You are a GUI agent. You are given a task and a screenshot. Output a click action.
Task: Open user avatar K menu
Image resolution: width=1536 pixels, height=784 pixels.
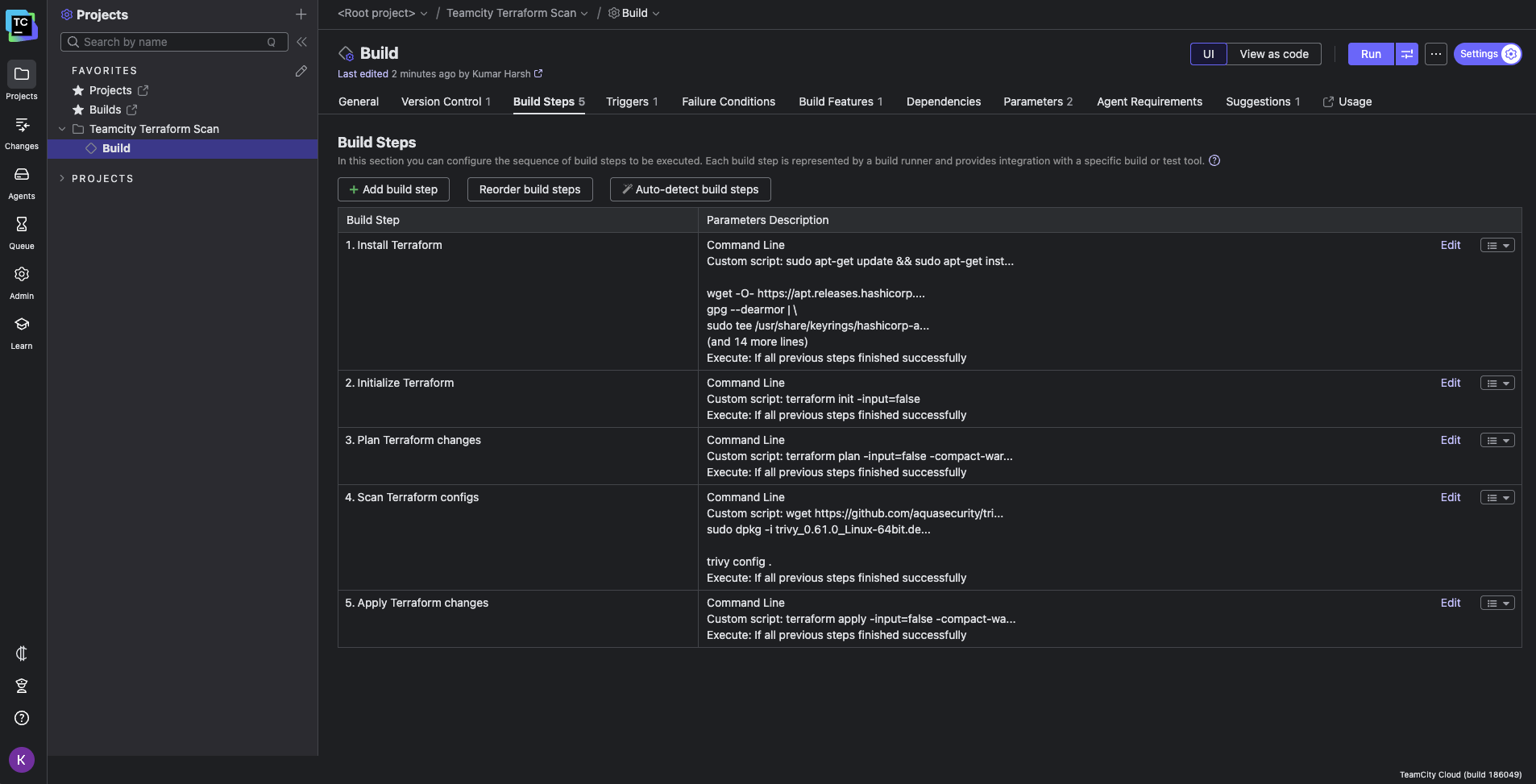[x=22, y=760]
